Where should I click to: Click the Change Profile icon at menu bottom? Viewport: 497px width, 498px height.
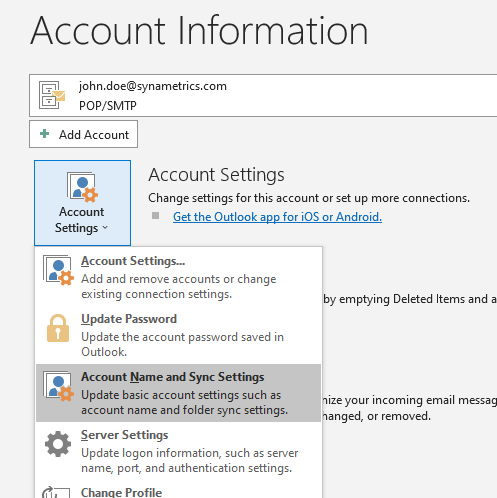(56, 492)
